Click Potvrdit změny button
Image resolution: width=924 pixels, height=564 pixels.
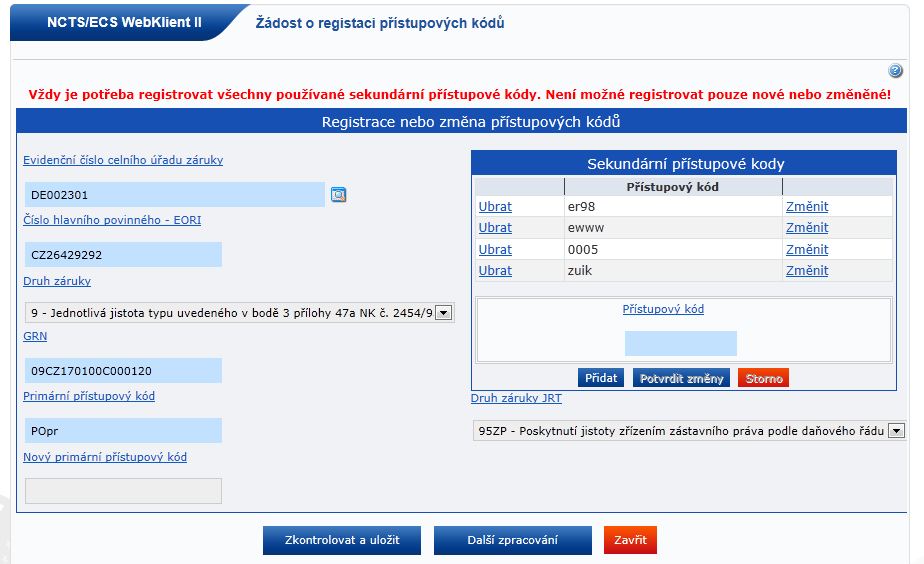point(682,378)
